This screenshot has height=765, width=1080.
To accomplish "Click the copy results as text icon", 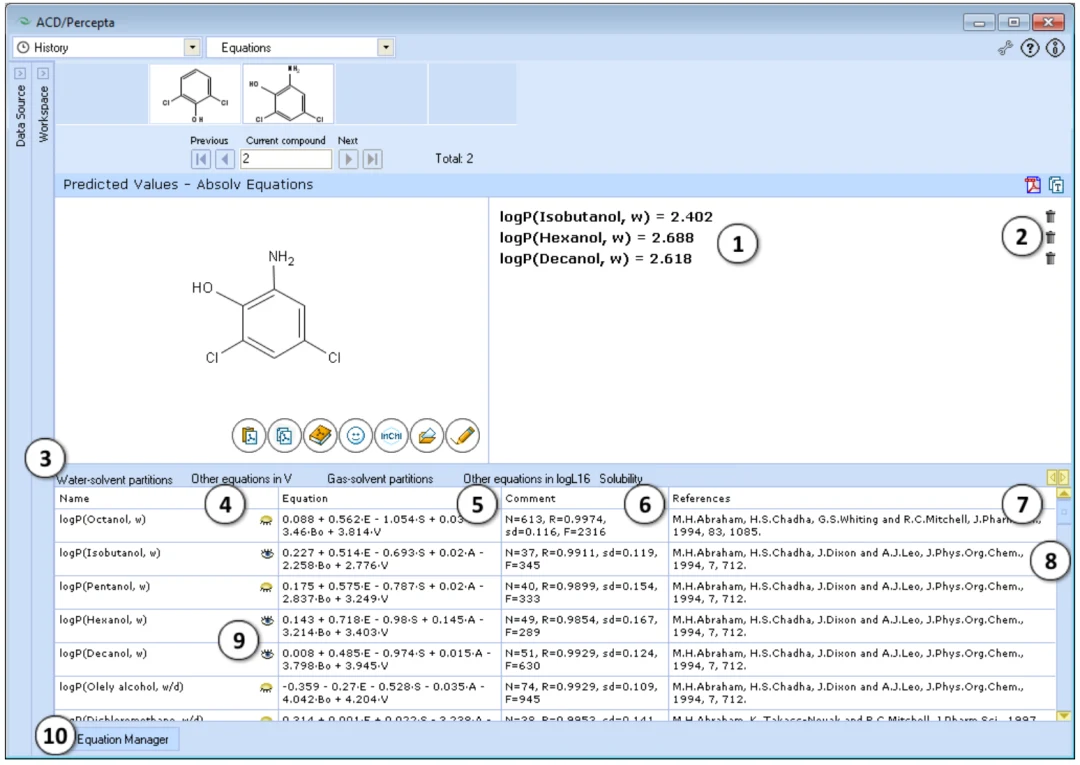I will pyautogui.click(x=1056, y=185).
